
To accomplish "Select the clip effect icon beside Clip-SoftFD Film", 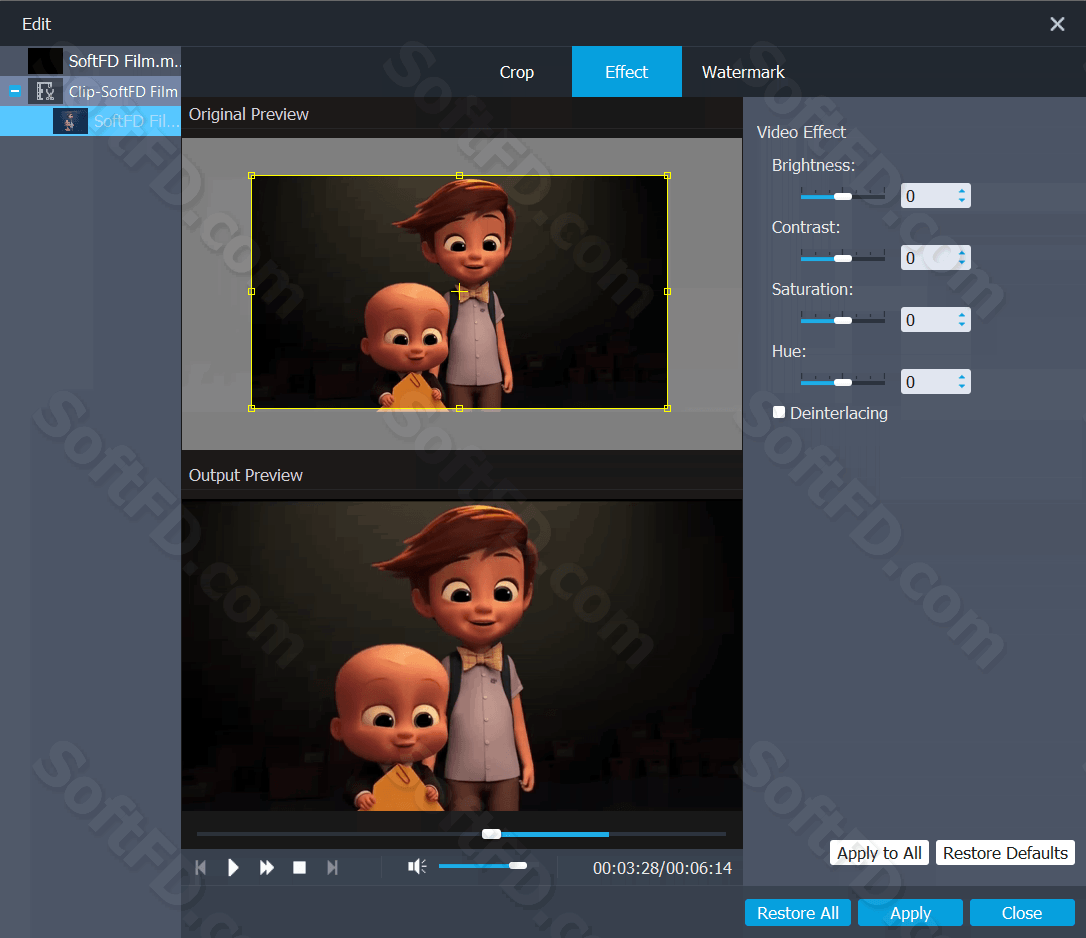I will [x=45, y=91].
